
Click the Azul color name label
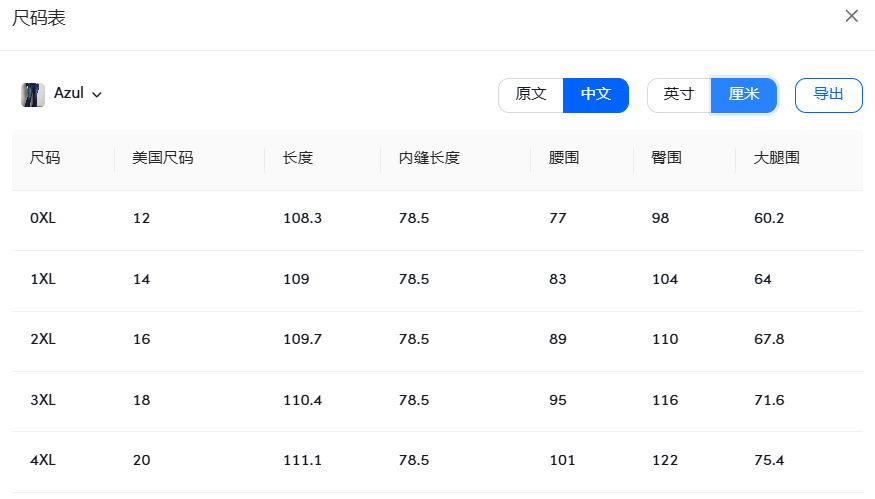coord(69,94)
